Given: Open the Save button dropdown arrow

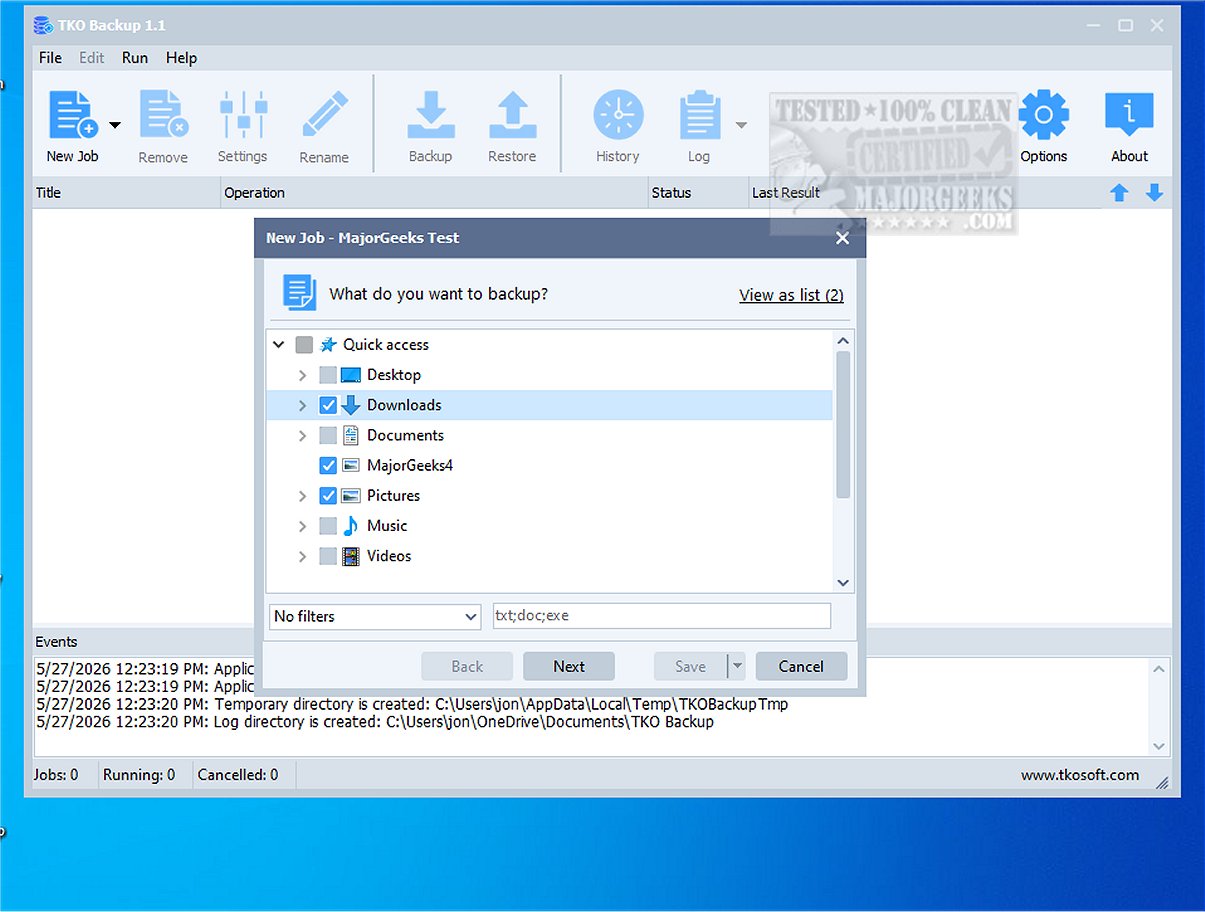Looking at the screenshot, I should pos(737,666).
